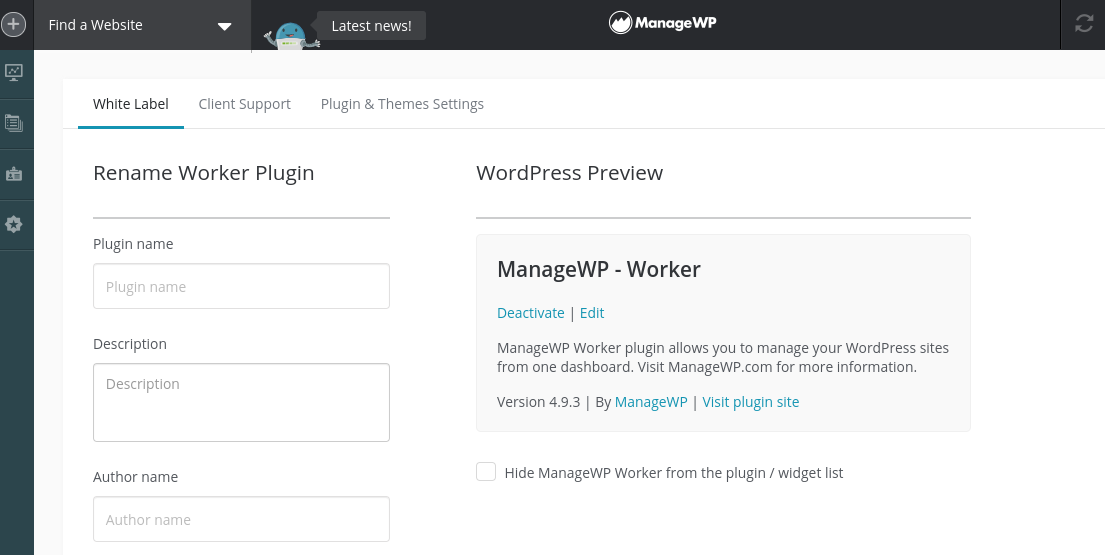Click the robot mascot icon
The height and width of the screenshot is (555, 1105).
coord(291,36)
